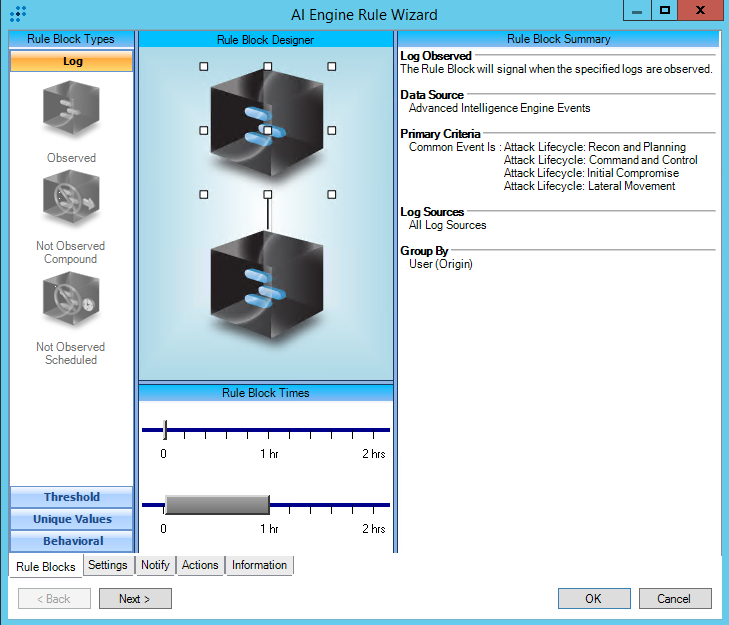The height and width of the screenshot is (625, 729).
Task: Click the top rule block cube in designer
Action: pos(267,129)
